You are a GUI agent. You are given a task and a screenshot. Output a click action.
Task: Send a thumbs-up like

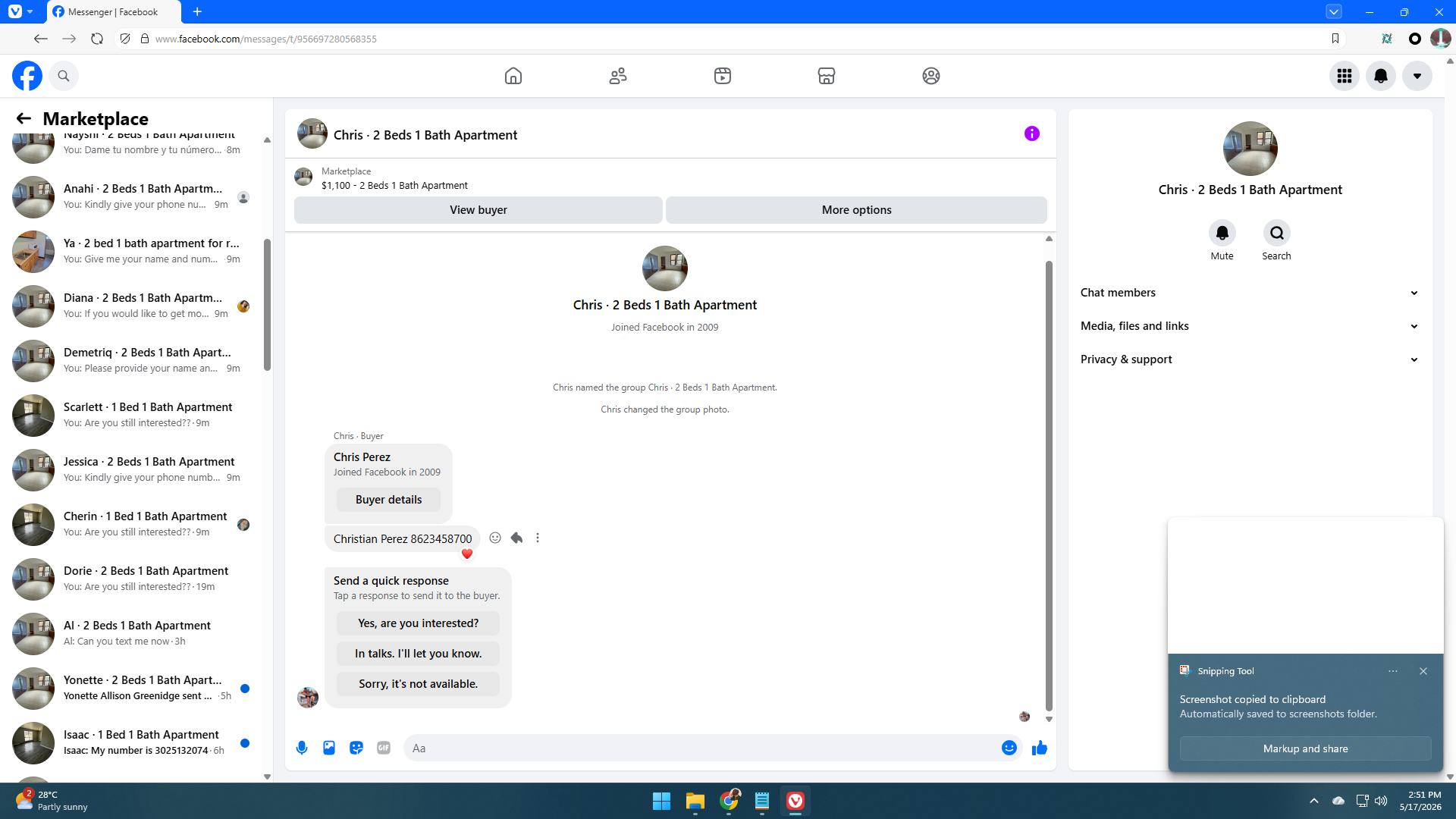[x=1040, y=748]
